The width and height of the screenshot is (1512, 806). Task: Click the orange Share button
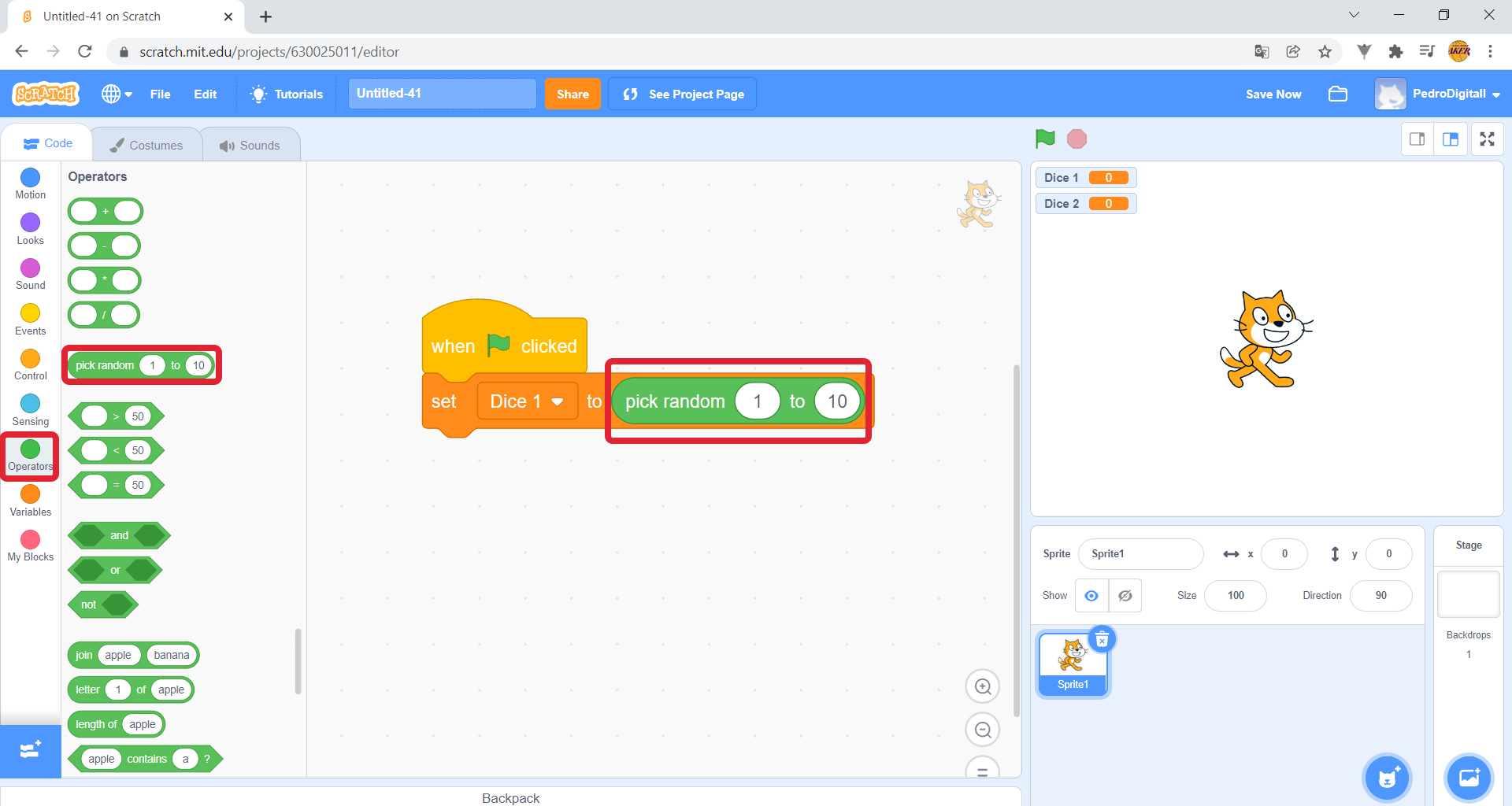[x=573, y=94]
